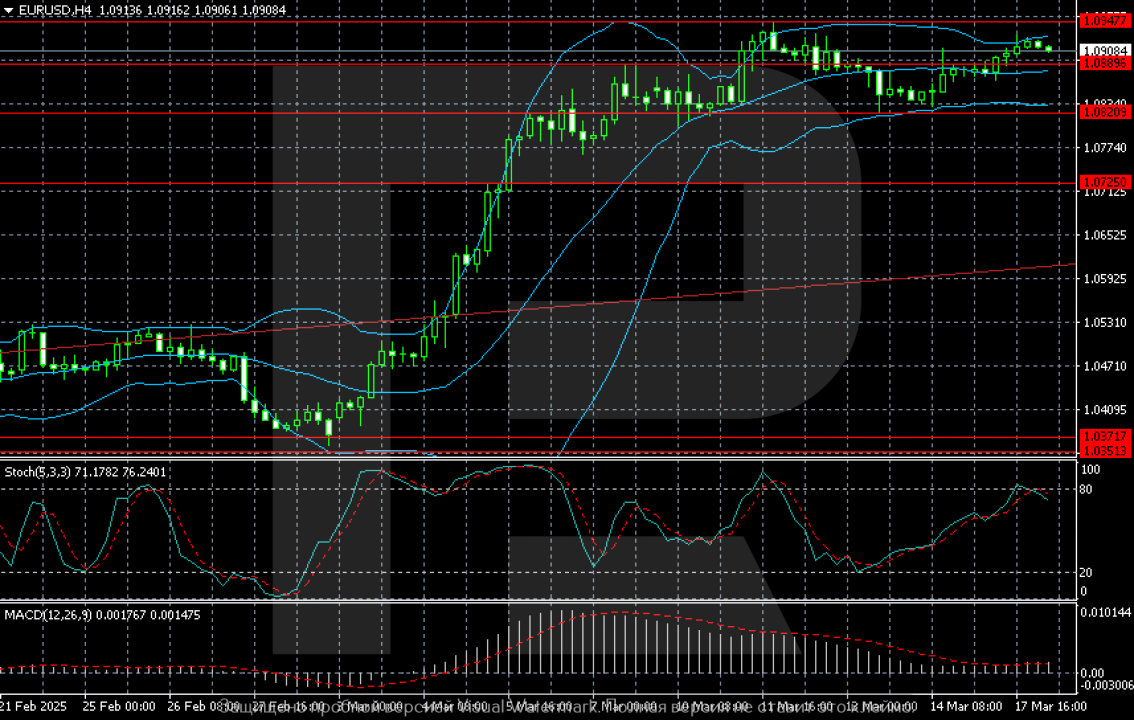Click the MACD(12,26,9) indicator label
The height and width of the screenshot is (720, 1134).
click(47, 615)
